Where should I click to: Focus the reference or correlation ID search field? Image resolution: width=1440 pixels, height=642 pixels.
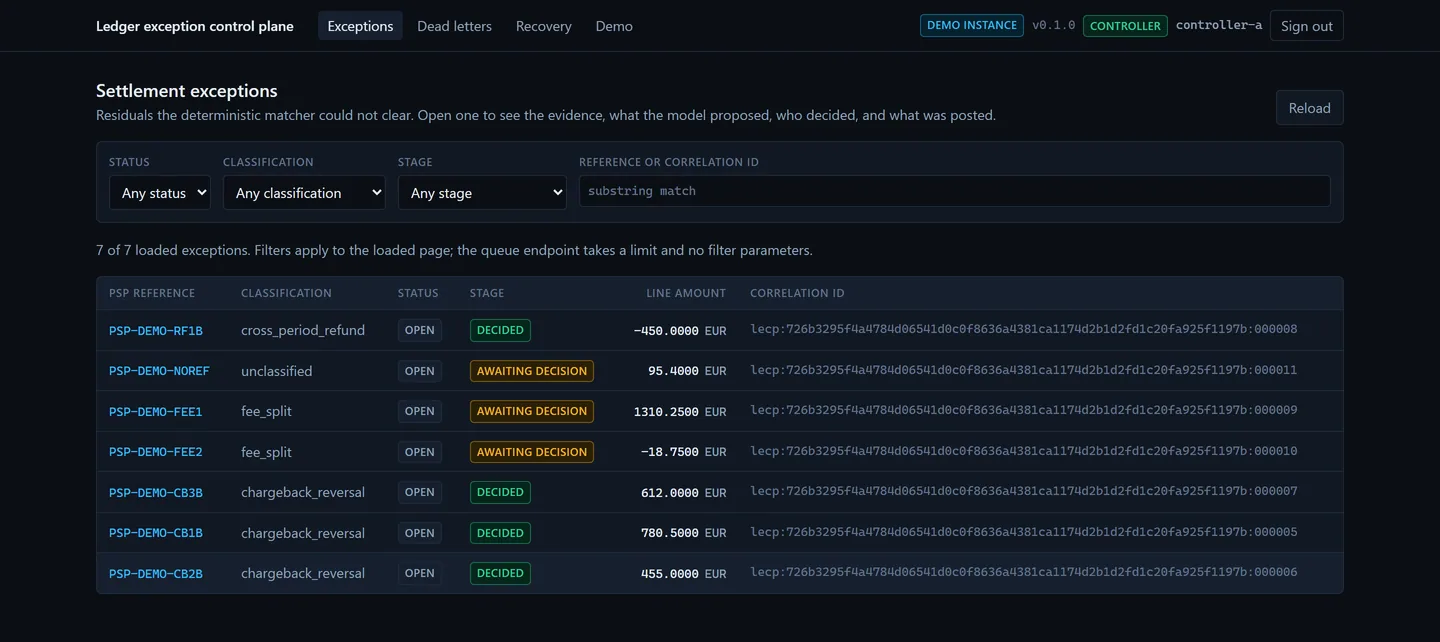[x=955, y=191]
